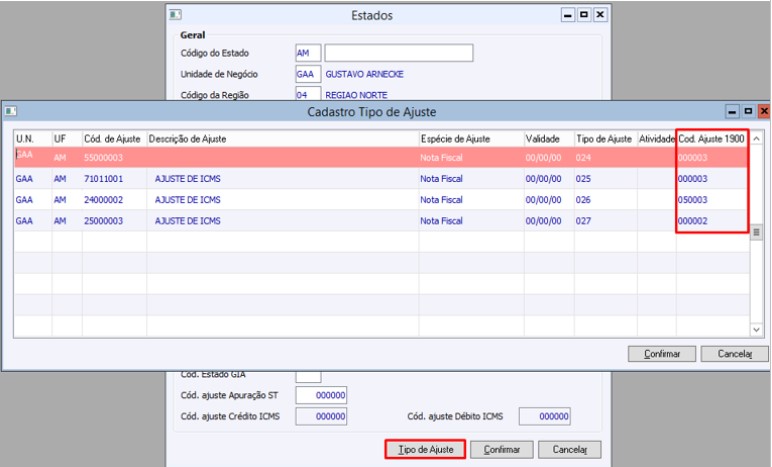Confirm the Cadastro Tipo de Ajuste dialog
Image resolution: width=772 pixels, height=467 pixels.
[x=662, y=353]
